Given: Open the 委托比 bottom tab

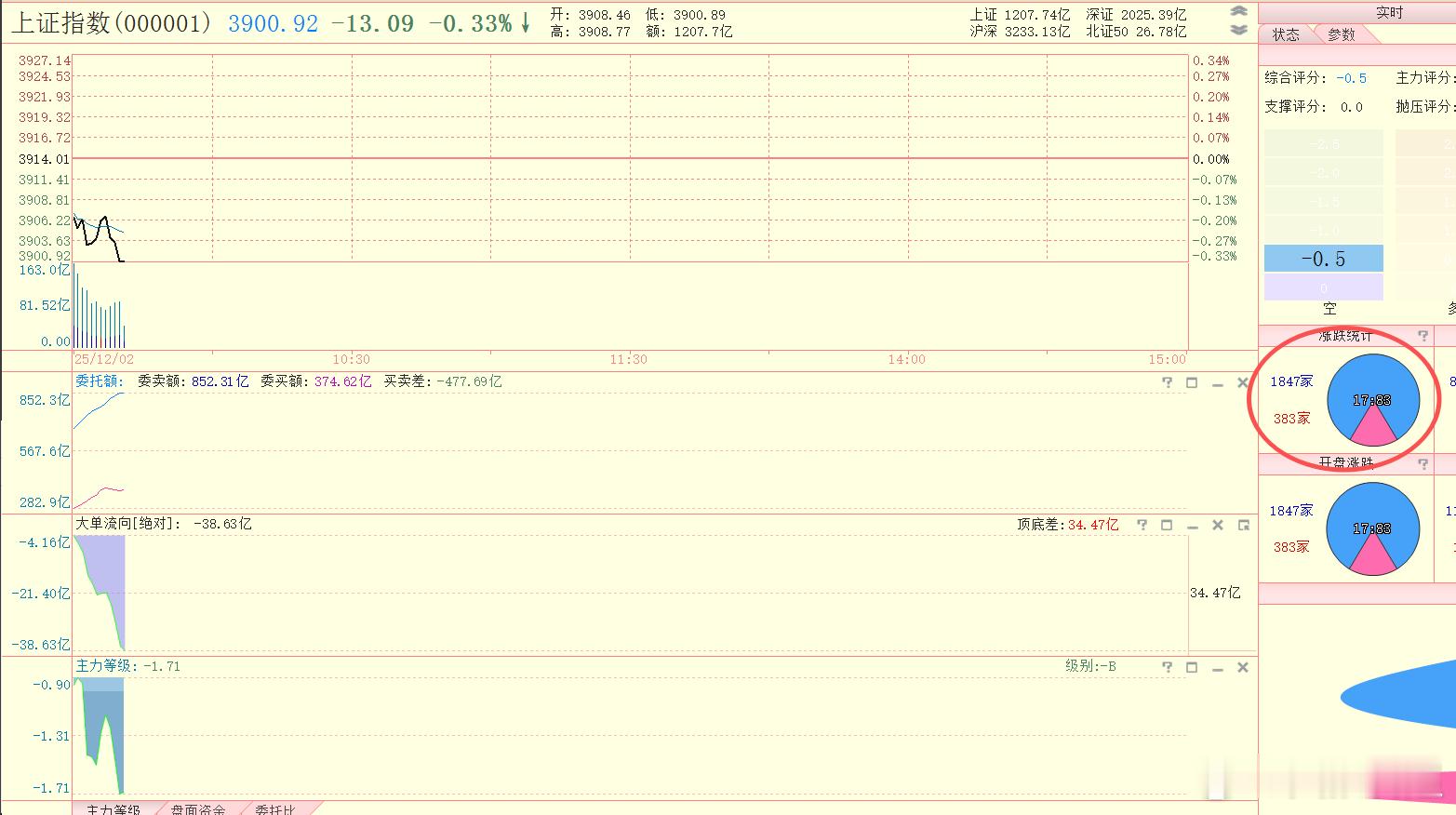Looking at the screenshot, I should click(x=274, y=809).
